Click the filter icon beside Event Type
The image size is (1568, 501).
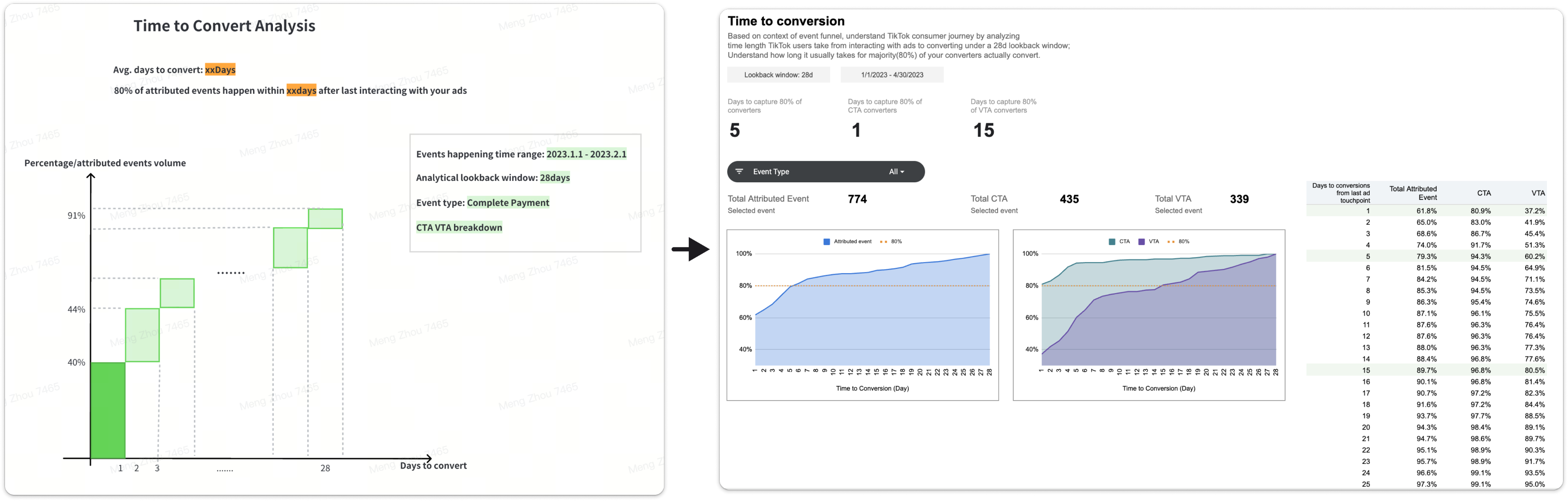[x=739, y=172]
